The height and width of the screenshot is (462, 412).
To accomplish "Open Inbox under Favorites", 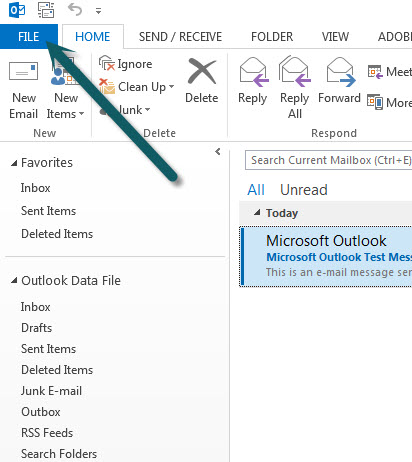I will coord(35,188).
